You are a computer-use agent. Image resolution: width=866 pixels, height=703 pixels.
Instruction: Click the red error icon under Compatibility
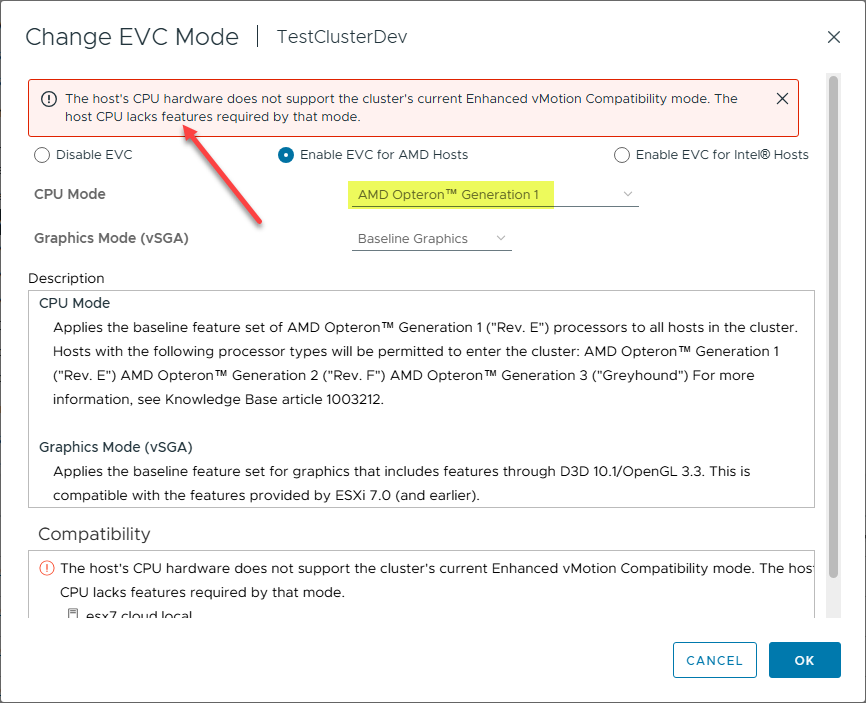click(x=46, y=568)
